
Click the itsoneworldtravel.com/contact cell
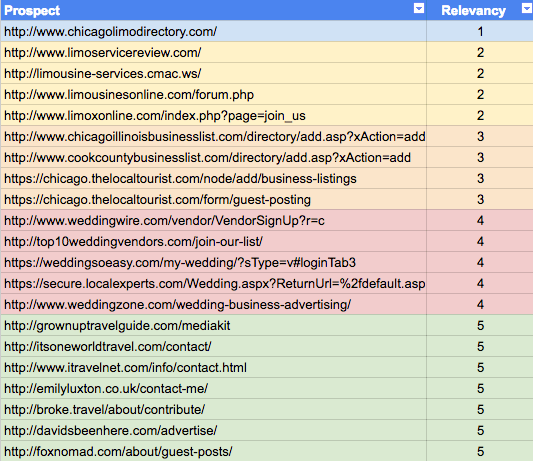(213, 347)
